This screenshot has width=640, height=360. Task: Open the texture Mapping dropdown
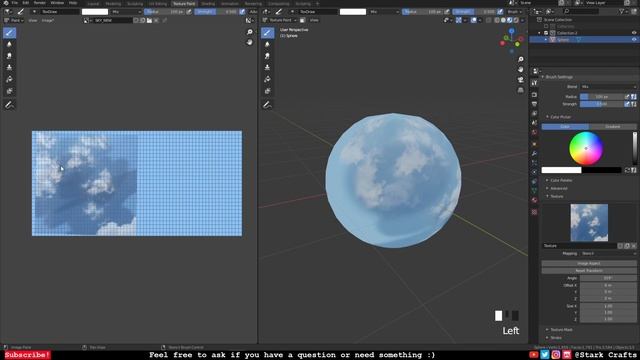pos(608,253)
